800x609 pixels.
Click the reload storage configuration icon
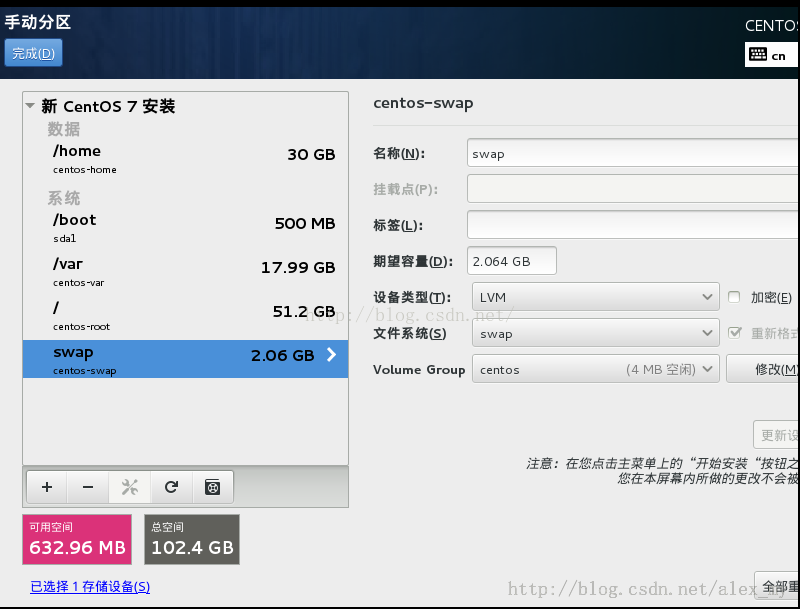click(x=171, y=487)
